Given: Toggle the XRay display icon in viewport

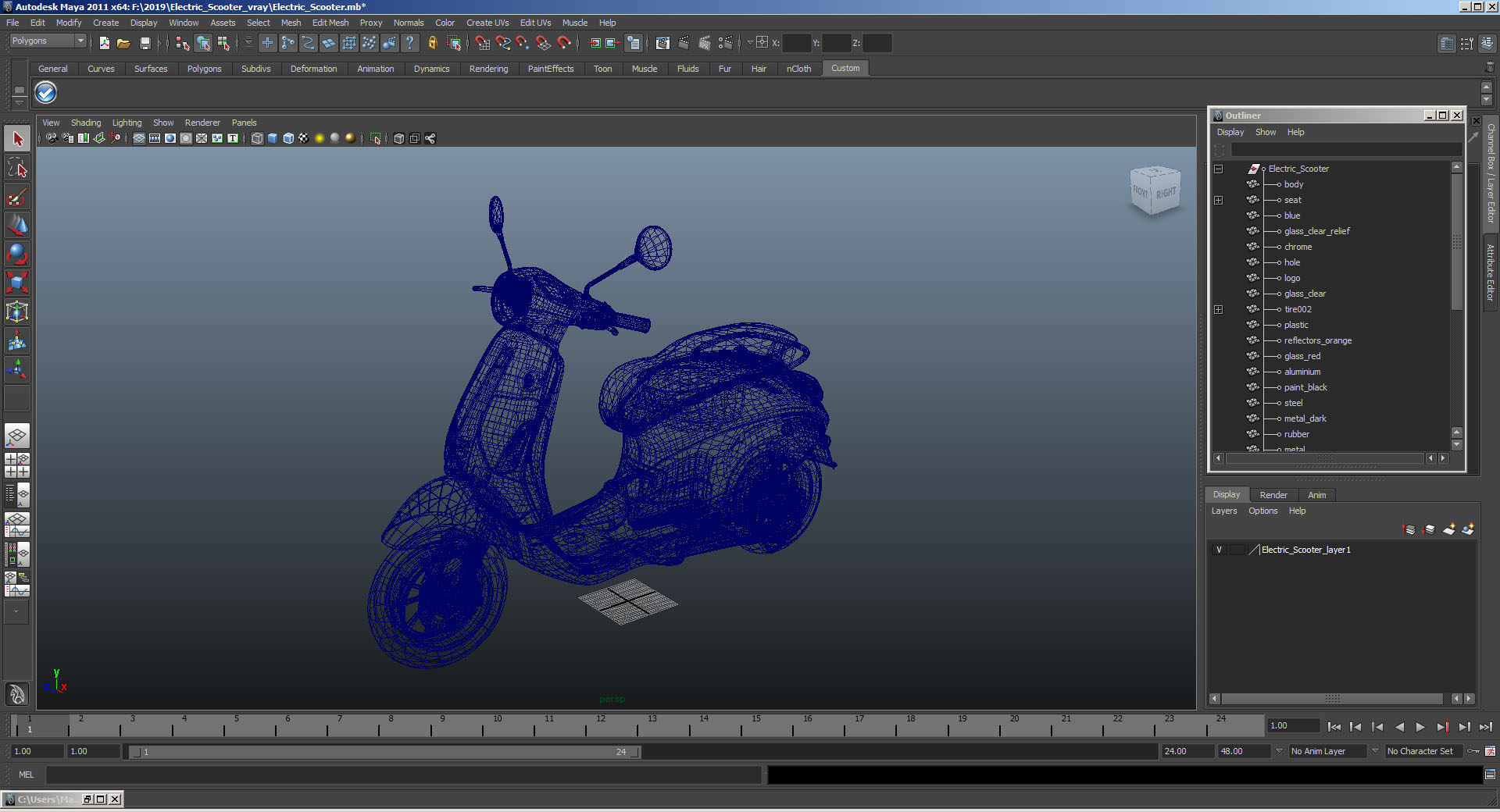Looking at the screenshot, I should click(399, 138).
